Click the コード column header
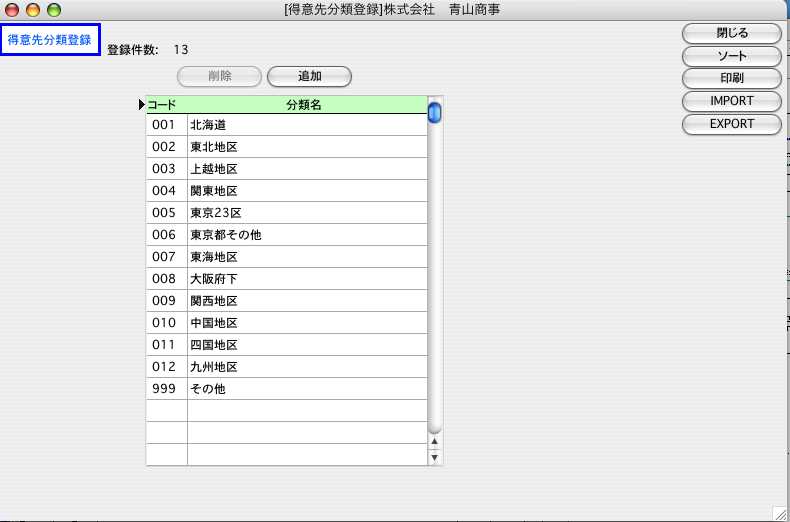790x522 pixels. coord(163,104)
